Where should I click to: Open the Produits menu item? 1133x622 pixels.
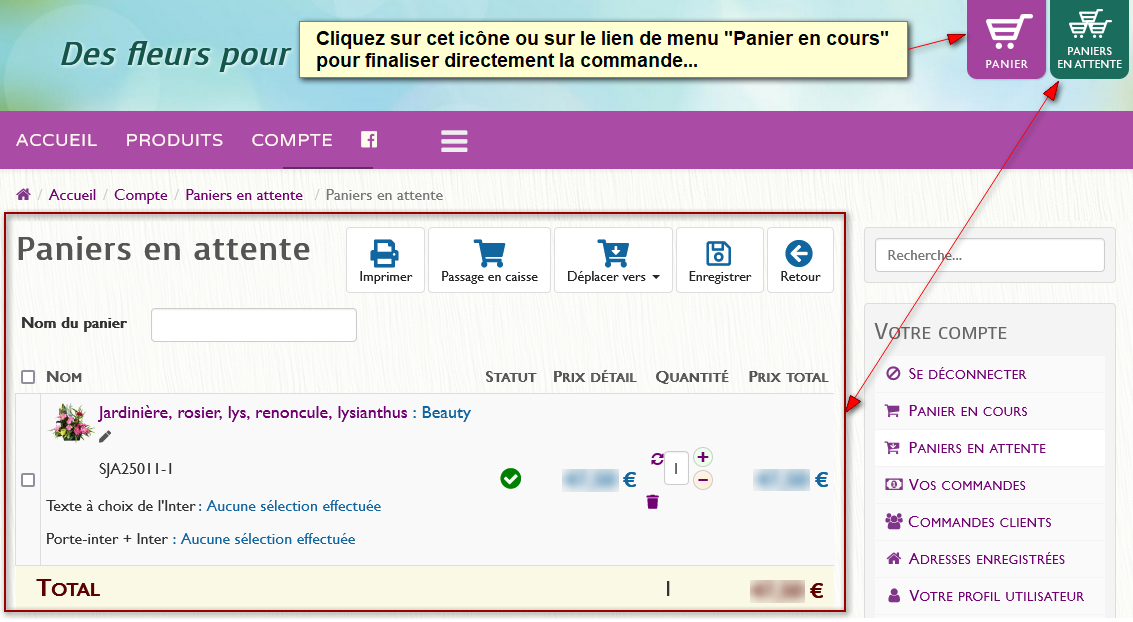click(x=174, y=140)
